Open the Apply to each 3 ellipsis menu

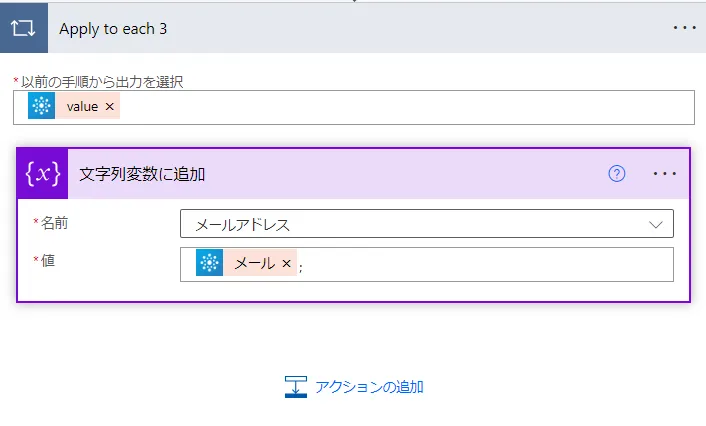[684, 28]
